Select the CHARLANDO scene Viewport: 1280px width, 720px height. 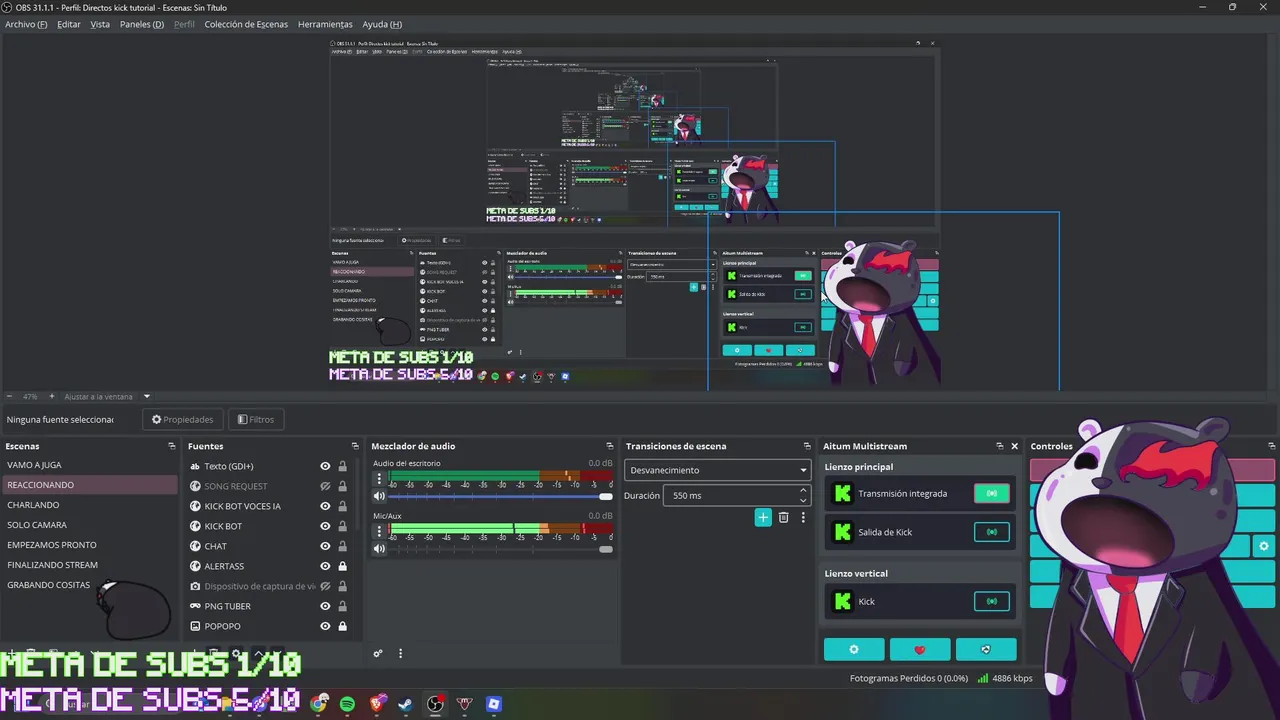click(89, 505)
